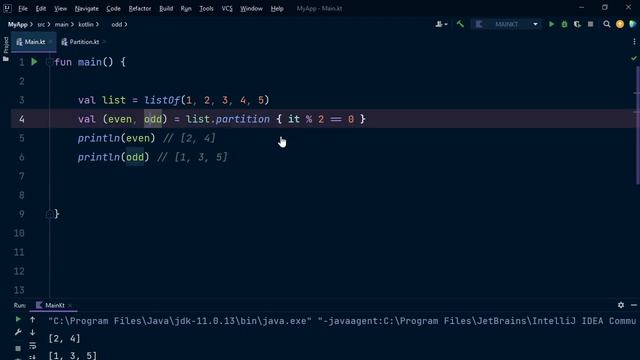Close the Main.kt editor tab

(x=51, y=42)
